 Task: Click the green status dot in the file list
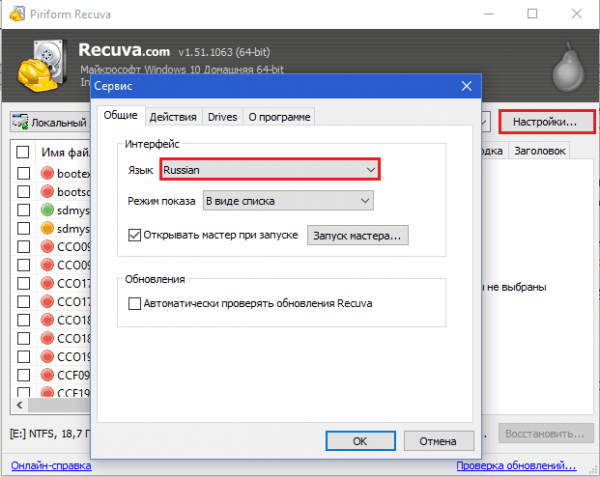point(47,210)
